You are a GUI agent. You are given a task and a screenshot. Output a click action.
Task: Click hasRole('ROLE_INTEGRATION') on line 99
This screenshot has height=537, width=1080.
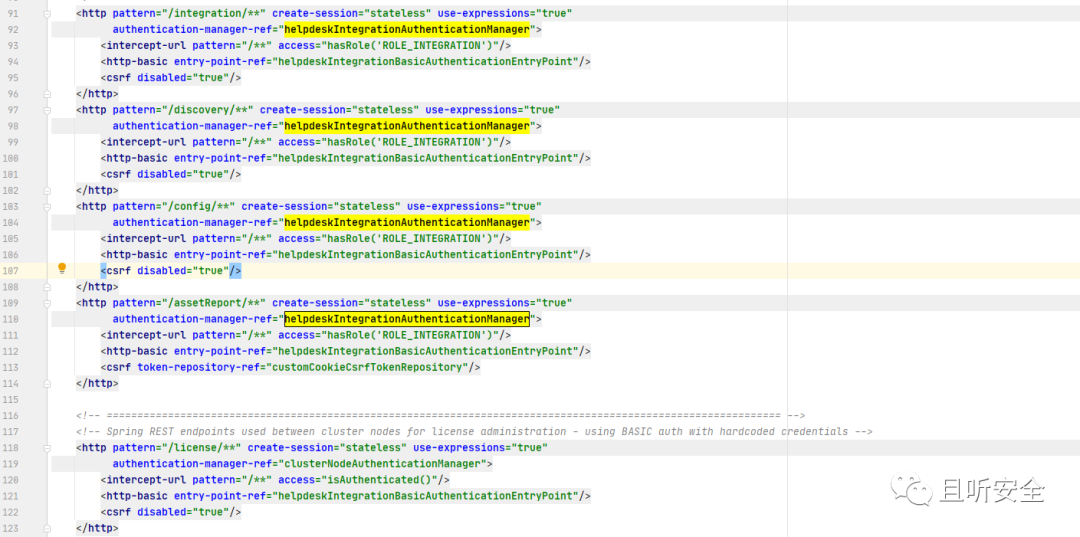[x=410, y=142]
